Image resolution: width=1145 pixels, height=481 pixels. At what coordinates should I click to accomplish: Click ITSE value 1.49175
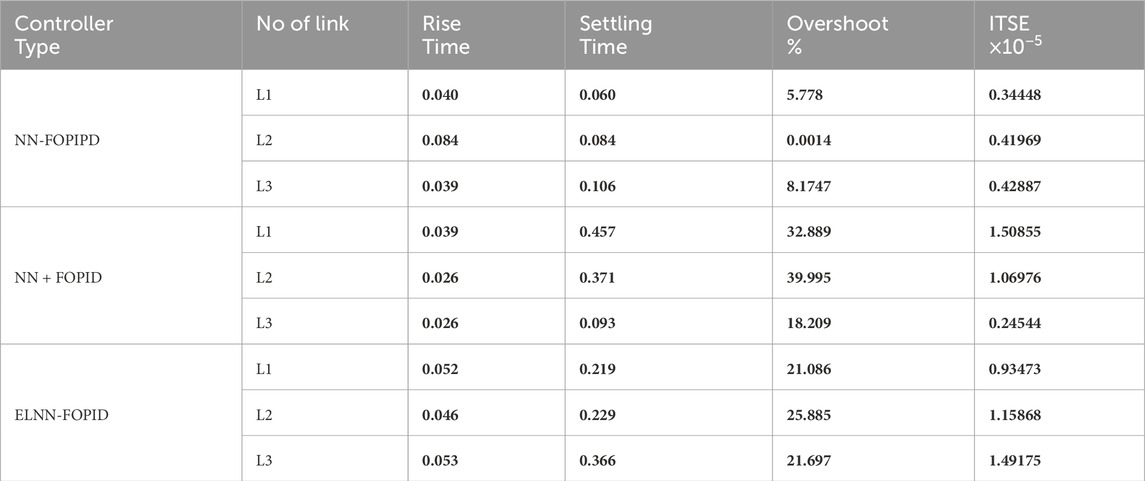pos(1012,461)
